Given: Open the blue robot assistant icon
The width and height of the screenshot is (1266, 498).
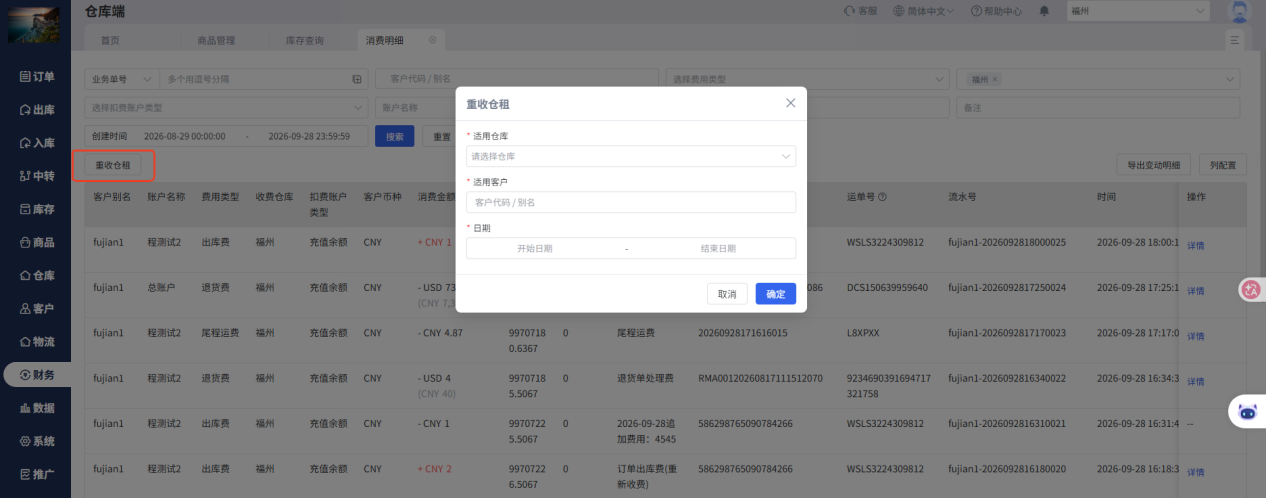Looking at the screenshot, I should click(1247, 411).
